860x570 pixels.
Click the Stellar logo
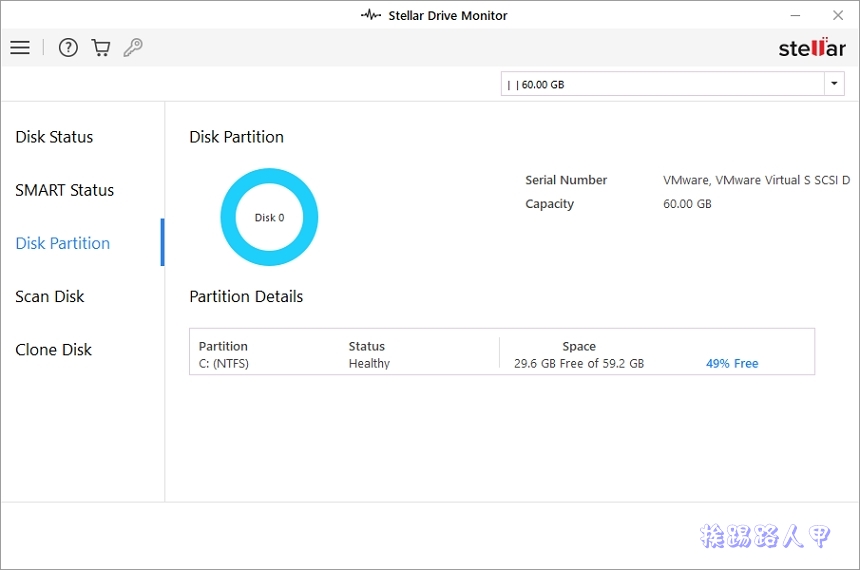click(x=811, y=48)
